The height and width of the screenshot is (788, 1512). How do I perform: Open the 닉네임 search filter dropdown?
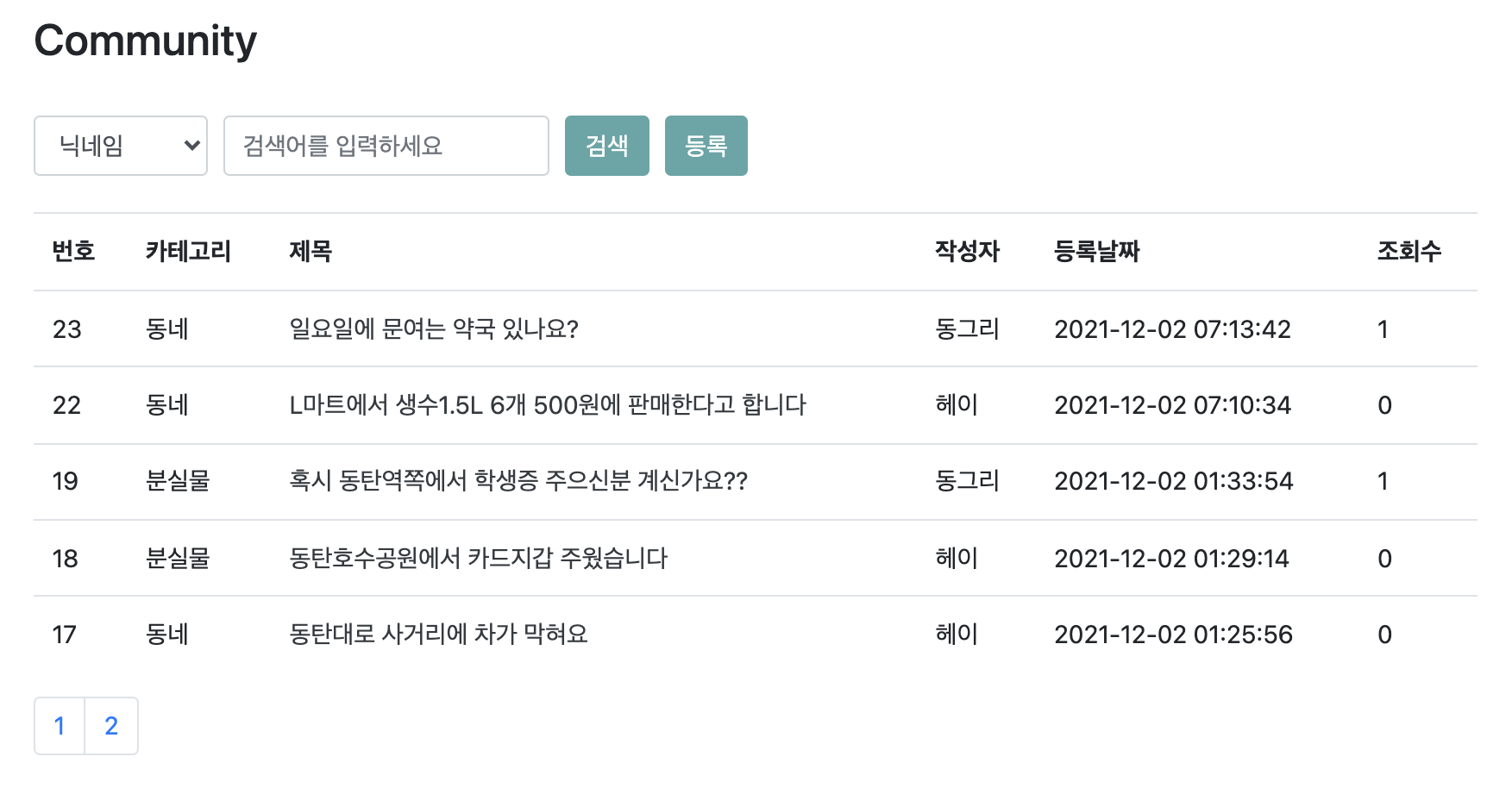[x=120, y=145]
